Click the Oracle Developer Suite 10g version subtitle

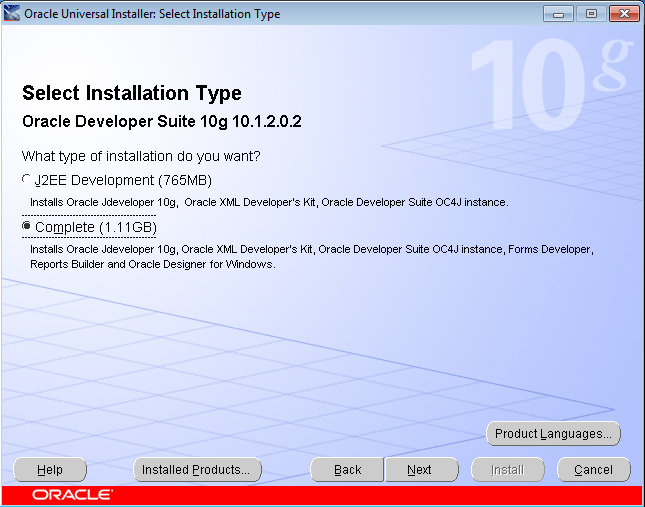coord(161,122)
